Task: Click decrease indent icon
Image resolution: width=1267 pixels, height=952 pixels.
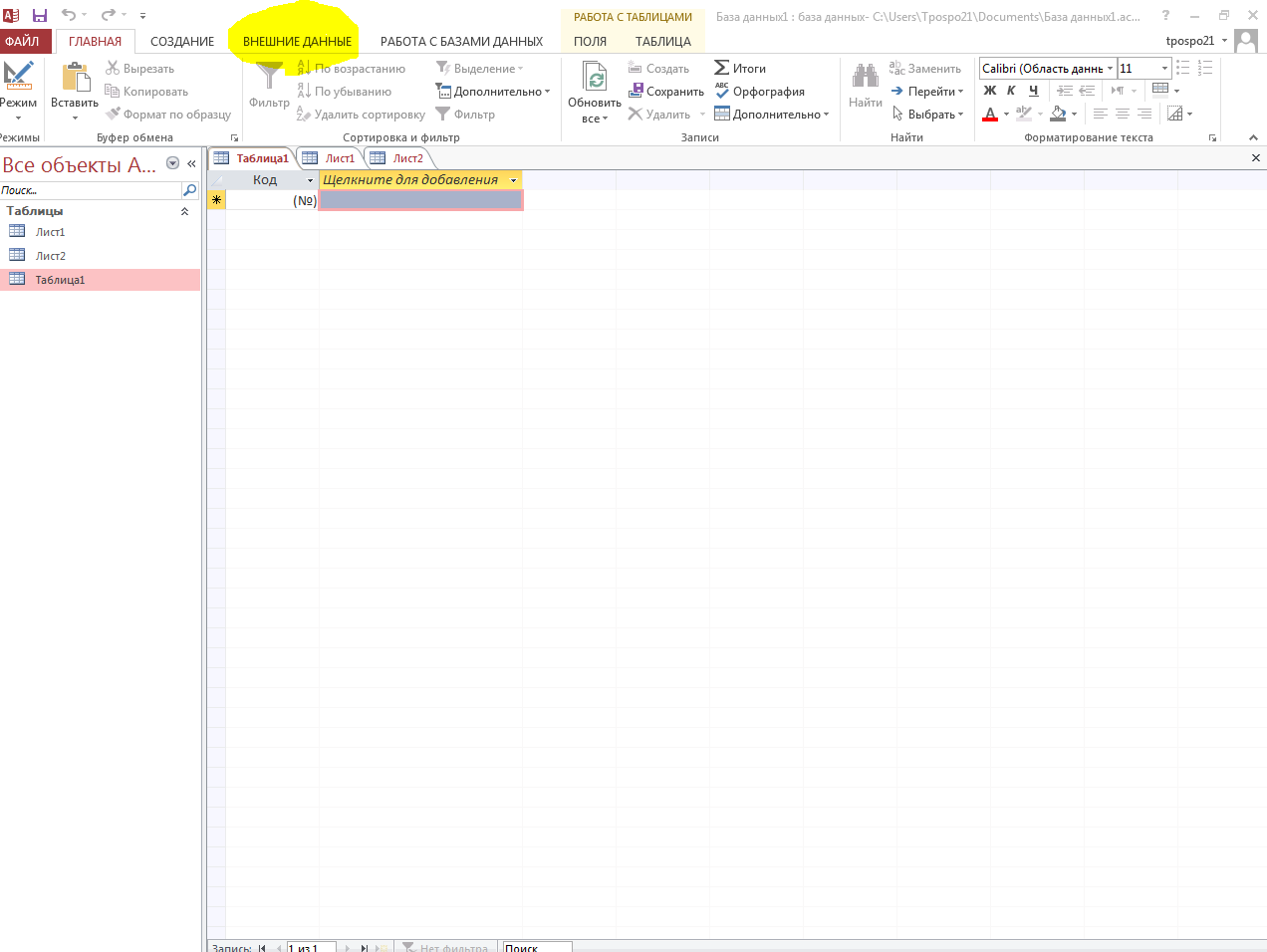Action: pos(1087,91)
